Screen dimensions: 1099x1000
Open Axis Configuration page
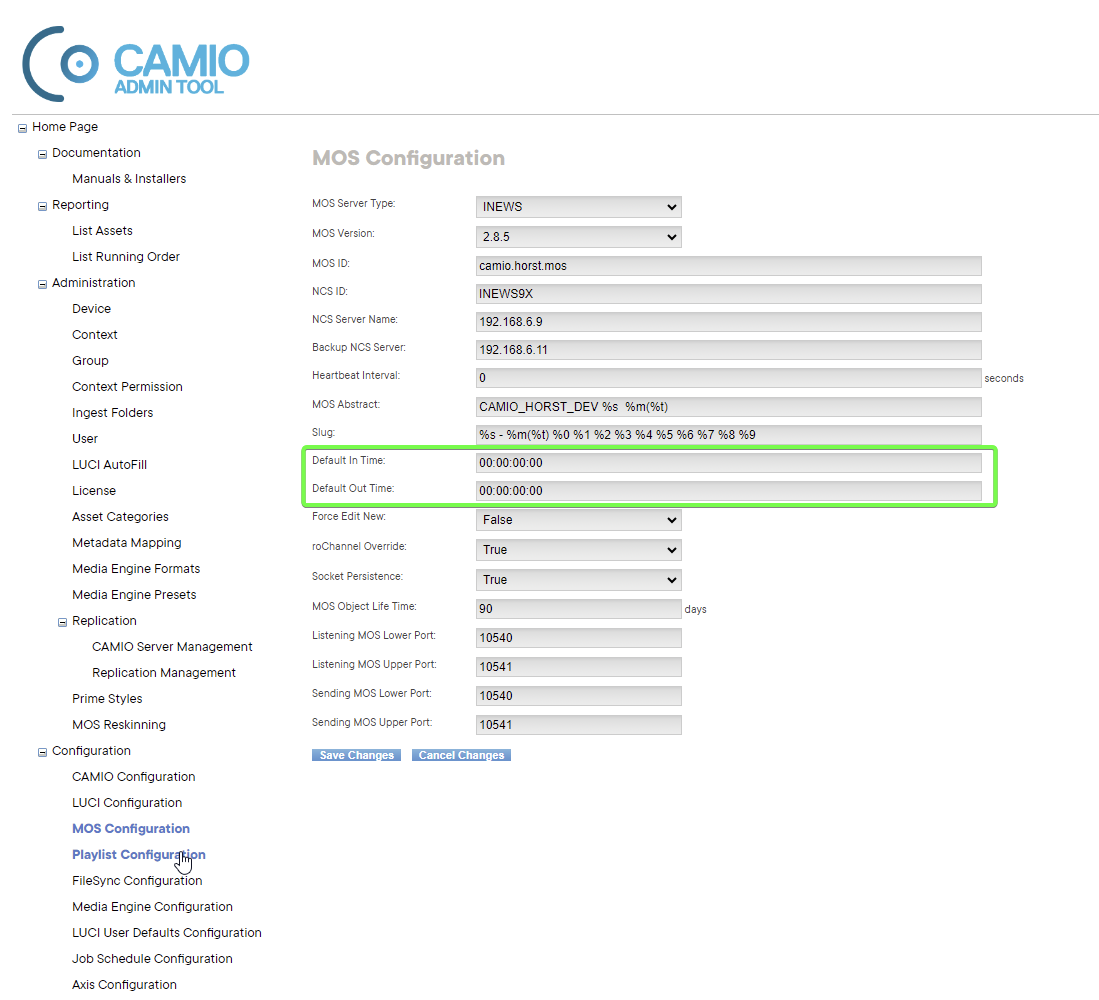pos(125,985)
